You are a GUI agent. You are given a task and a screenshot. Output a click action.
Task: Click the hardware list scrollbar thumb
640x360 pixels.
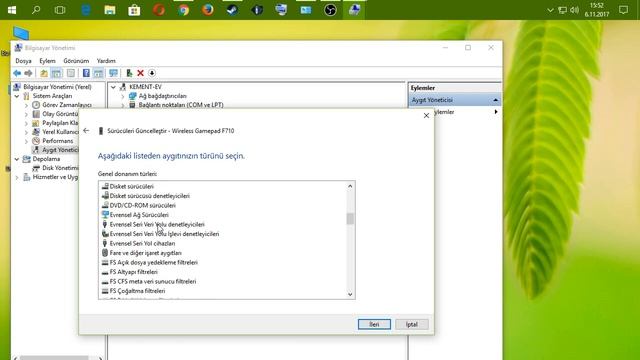point(350,219)
